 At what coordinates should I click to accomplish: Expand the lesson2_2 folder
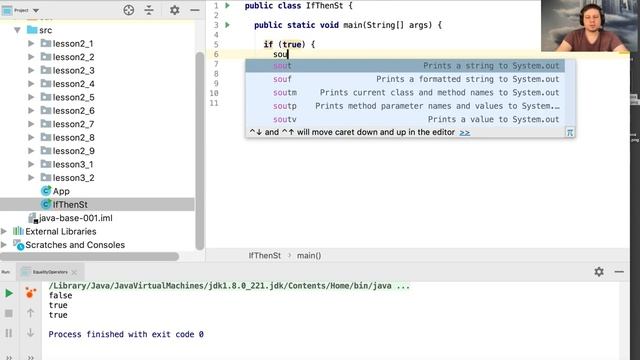(31, 57)
